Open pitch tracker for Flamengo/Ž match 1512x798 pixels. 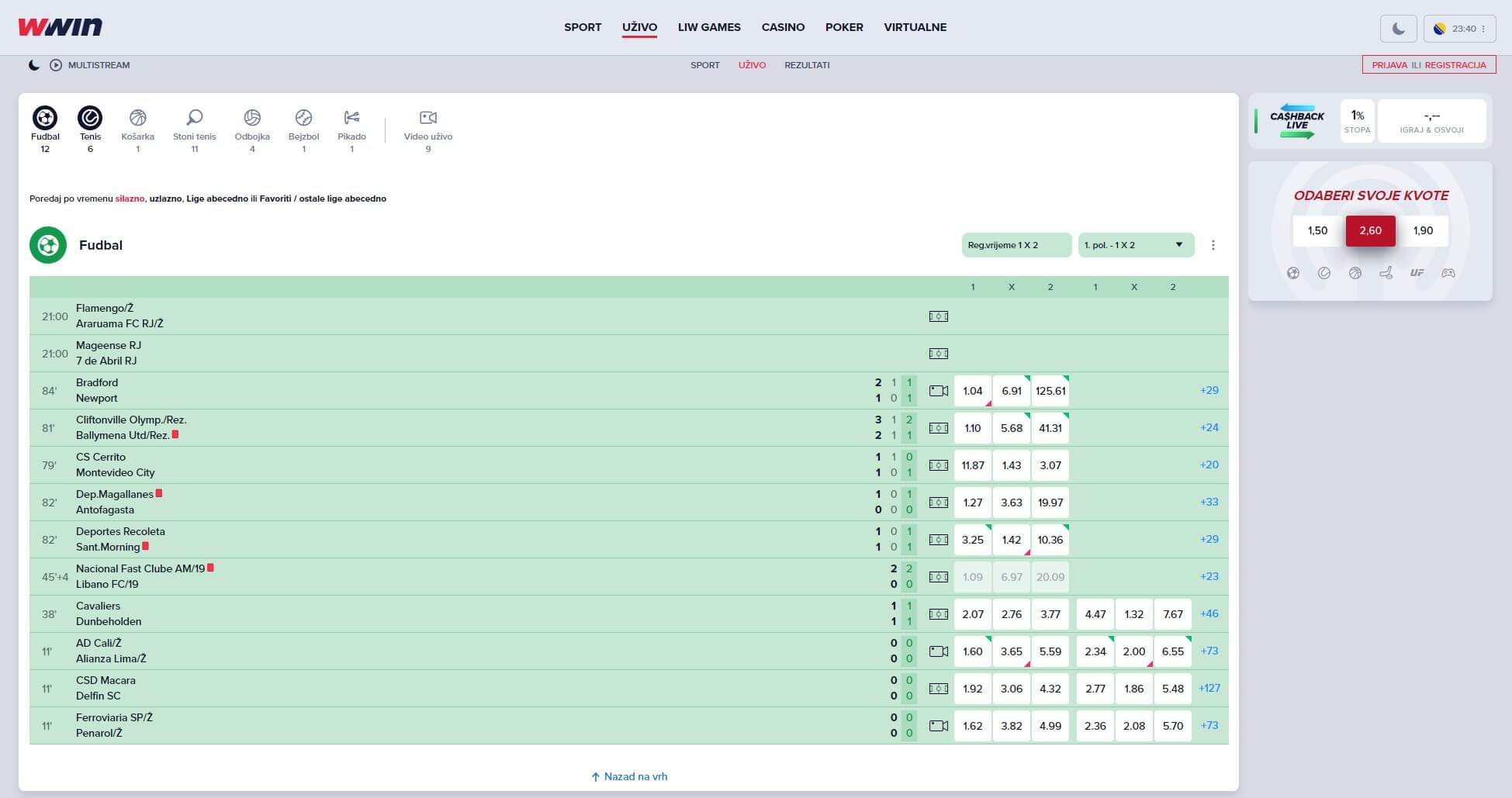[x=939, y=316]
